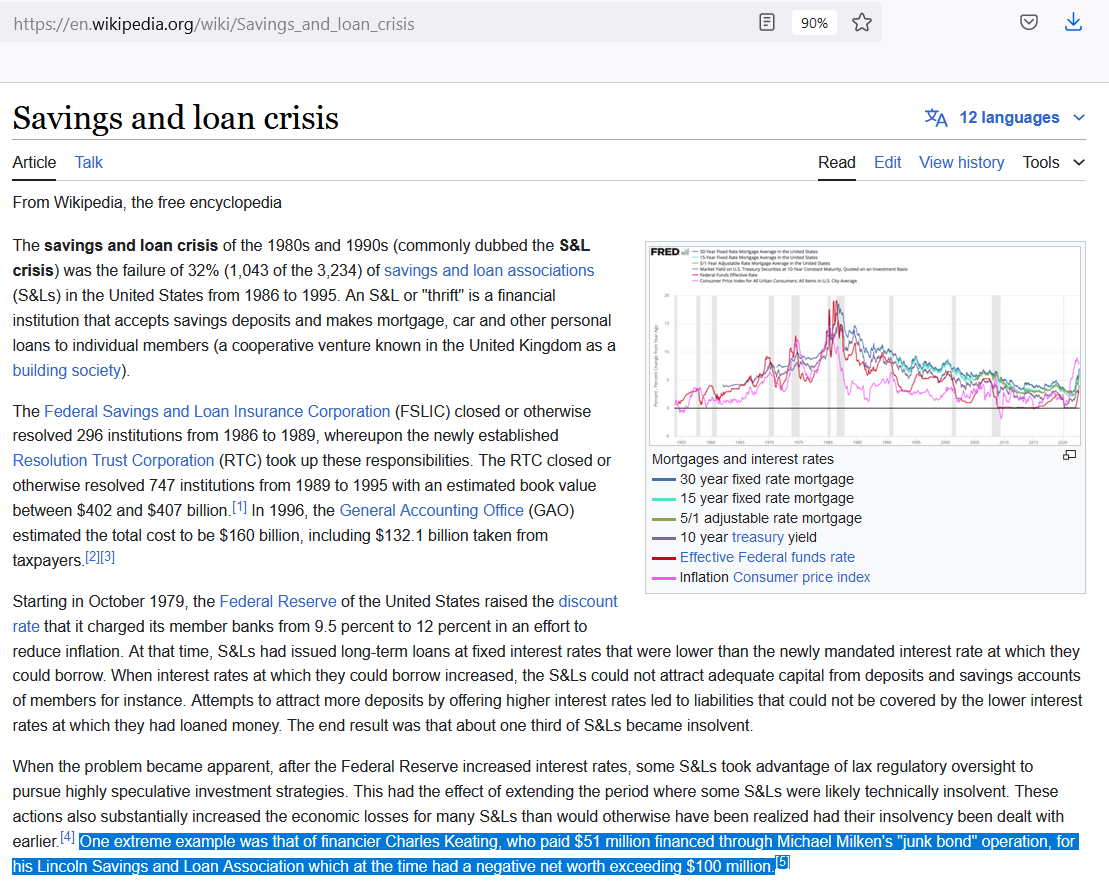Switch to the Article tab
Image resolution: width=1109 pixels, height=887 pixels.
(x=34, y=163)
